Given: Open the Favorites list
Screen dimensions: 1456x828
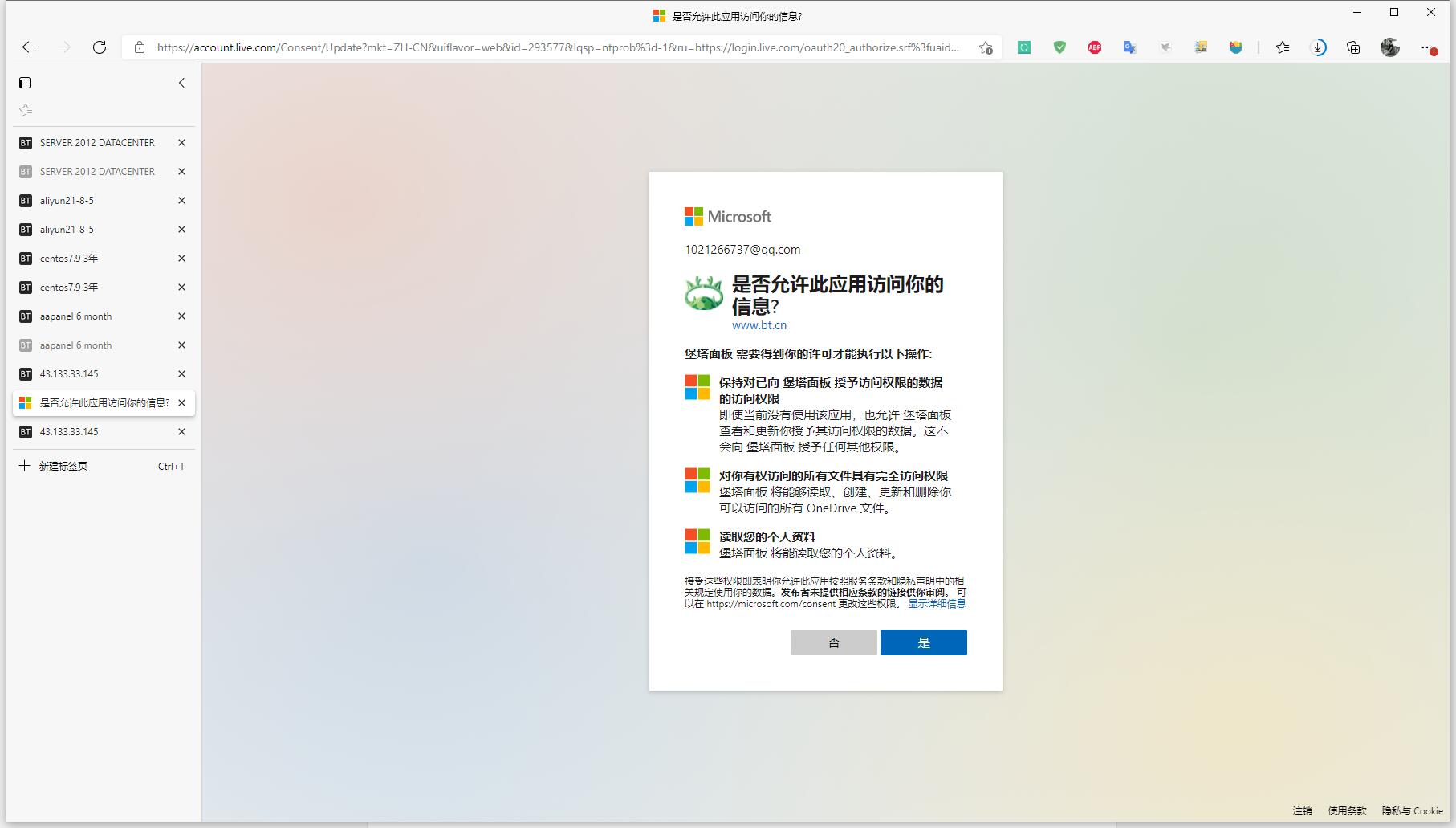Looking at the screenshot, I should coord(1283,47).
